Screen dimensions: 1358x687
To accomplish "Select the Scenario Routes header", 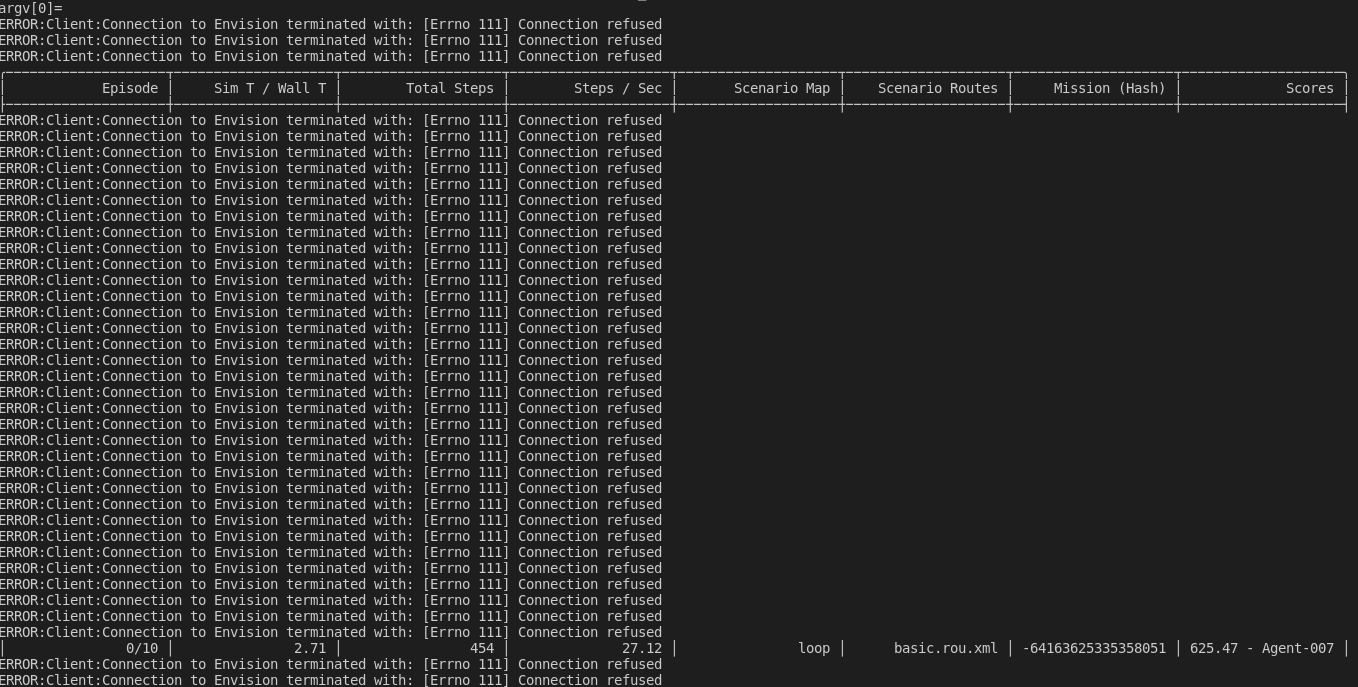I will (936, 88).
